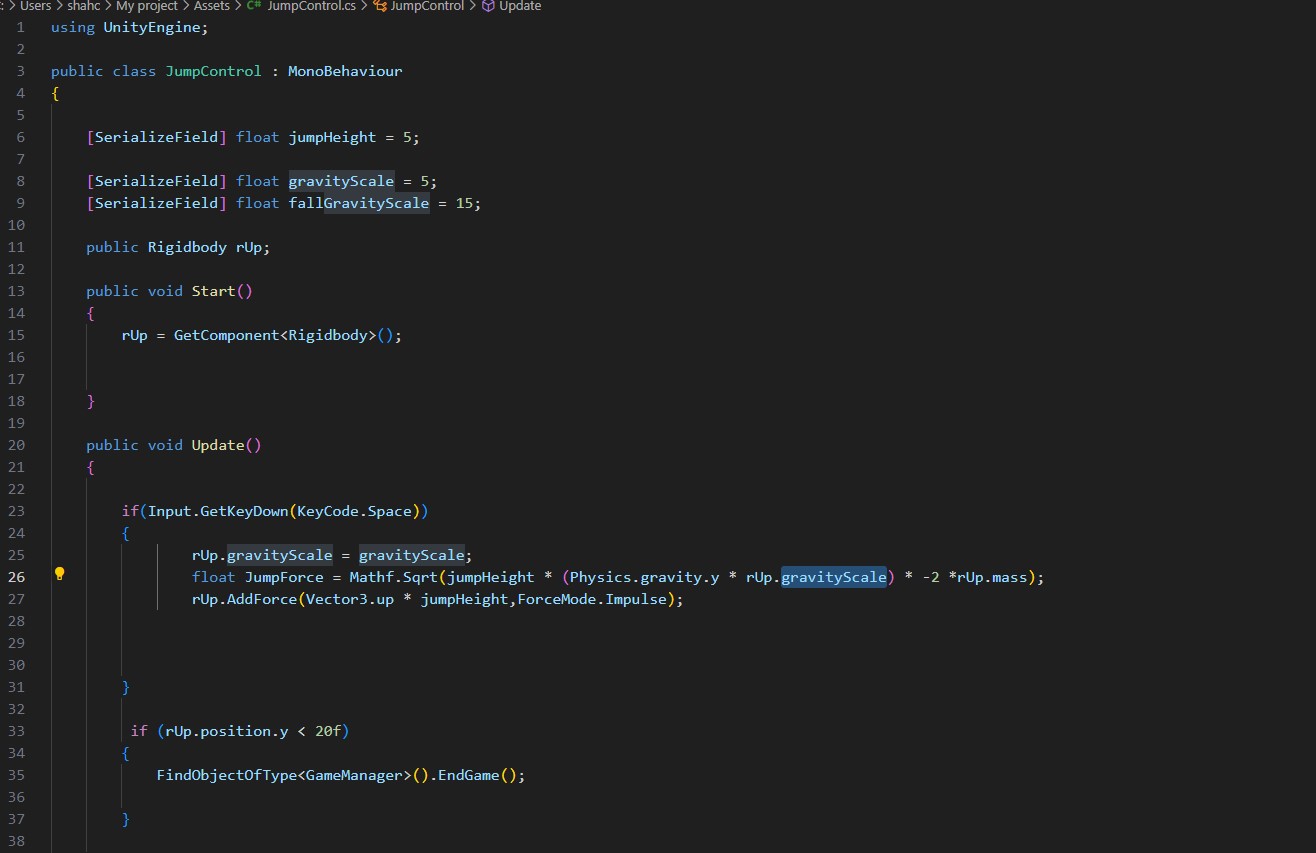
Task: Click the cube icon beside Update breadcrumb
Action: click(487, 6)
